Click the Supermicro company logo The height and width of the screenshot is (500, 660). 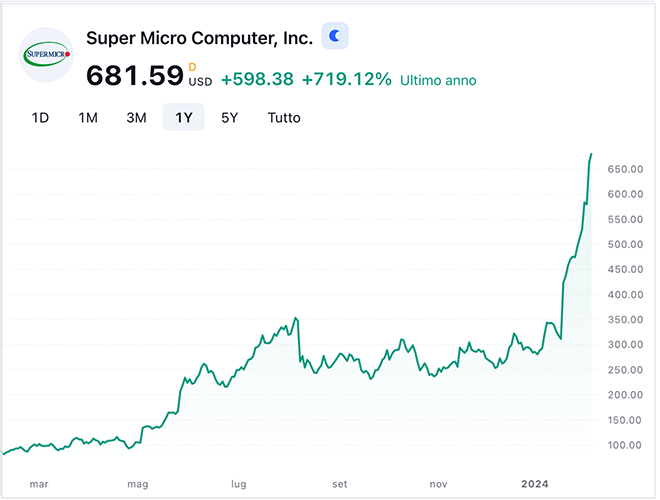tap(46, 54)
